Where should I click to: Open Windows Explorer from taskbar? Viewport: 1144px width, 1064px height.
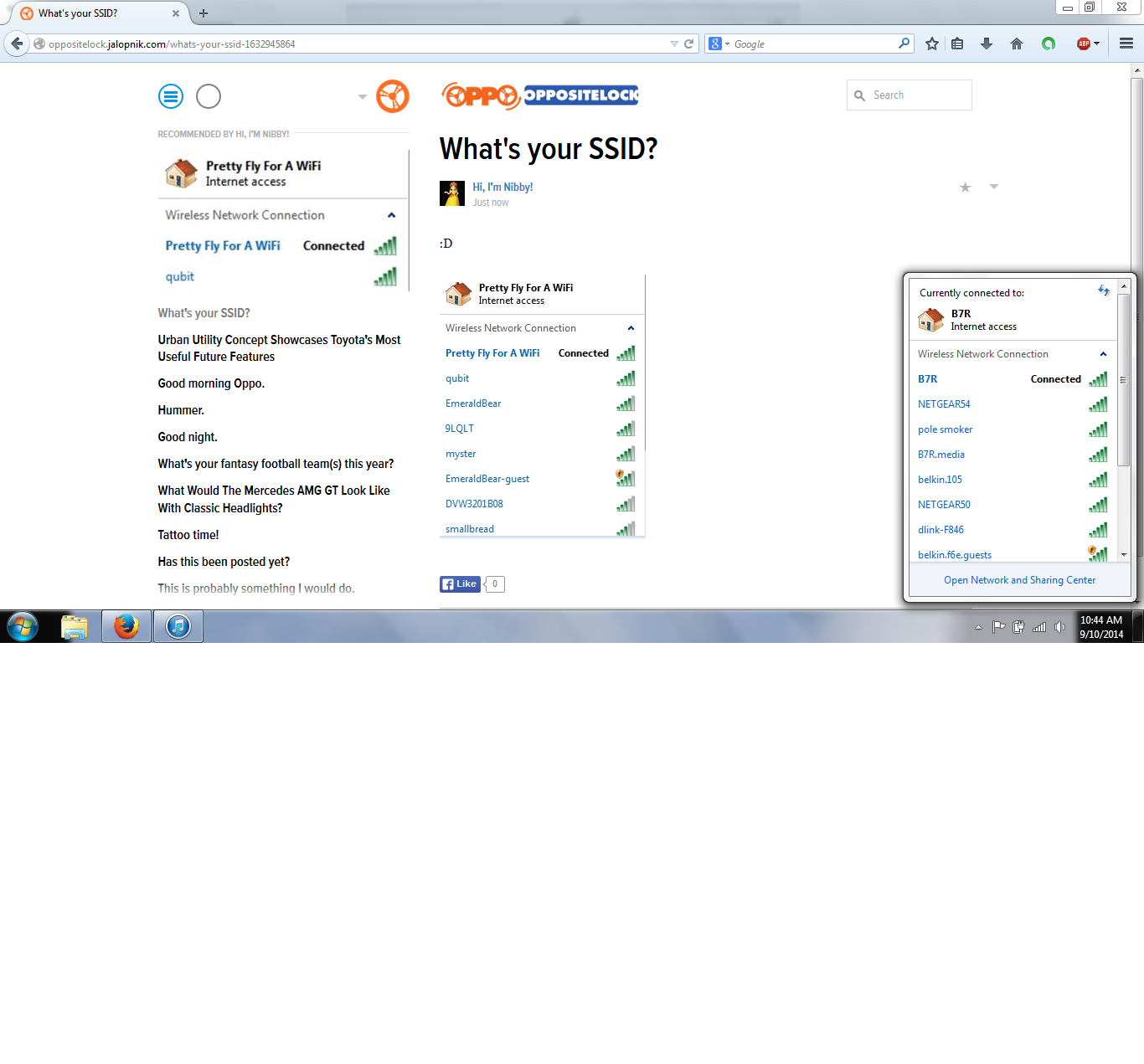75,626
